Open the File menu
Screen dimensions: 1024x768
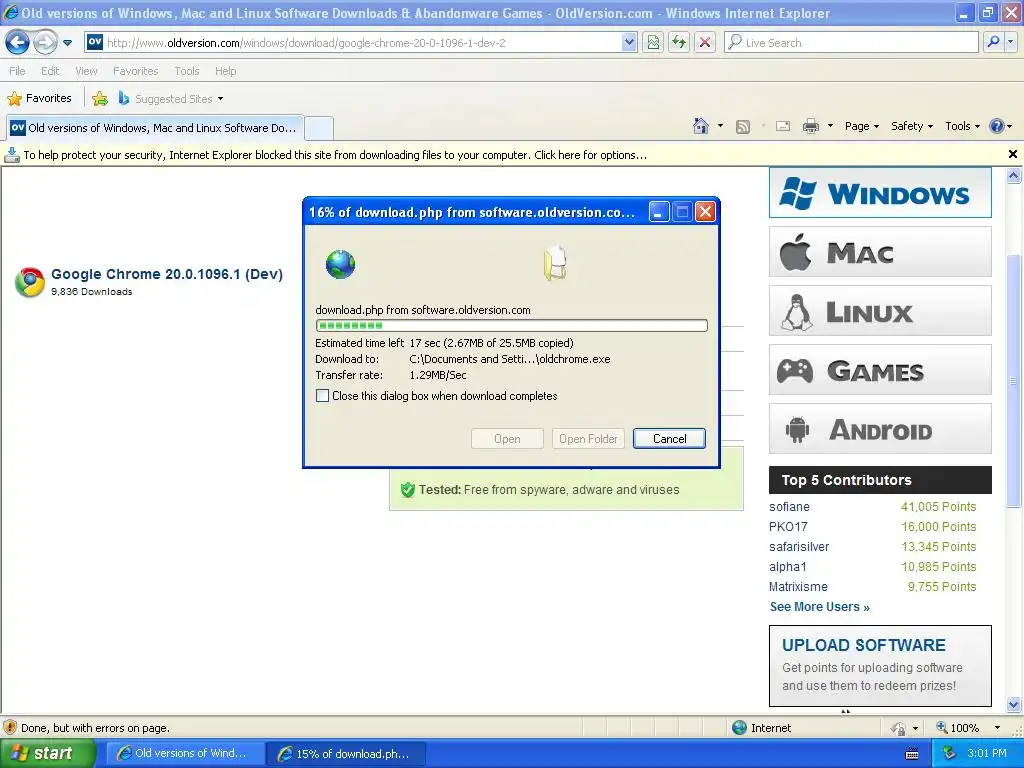coord(17,71)
